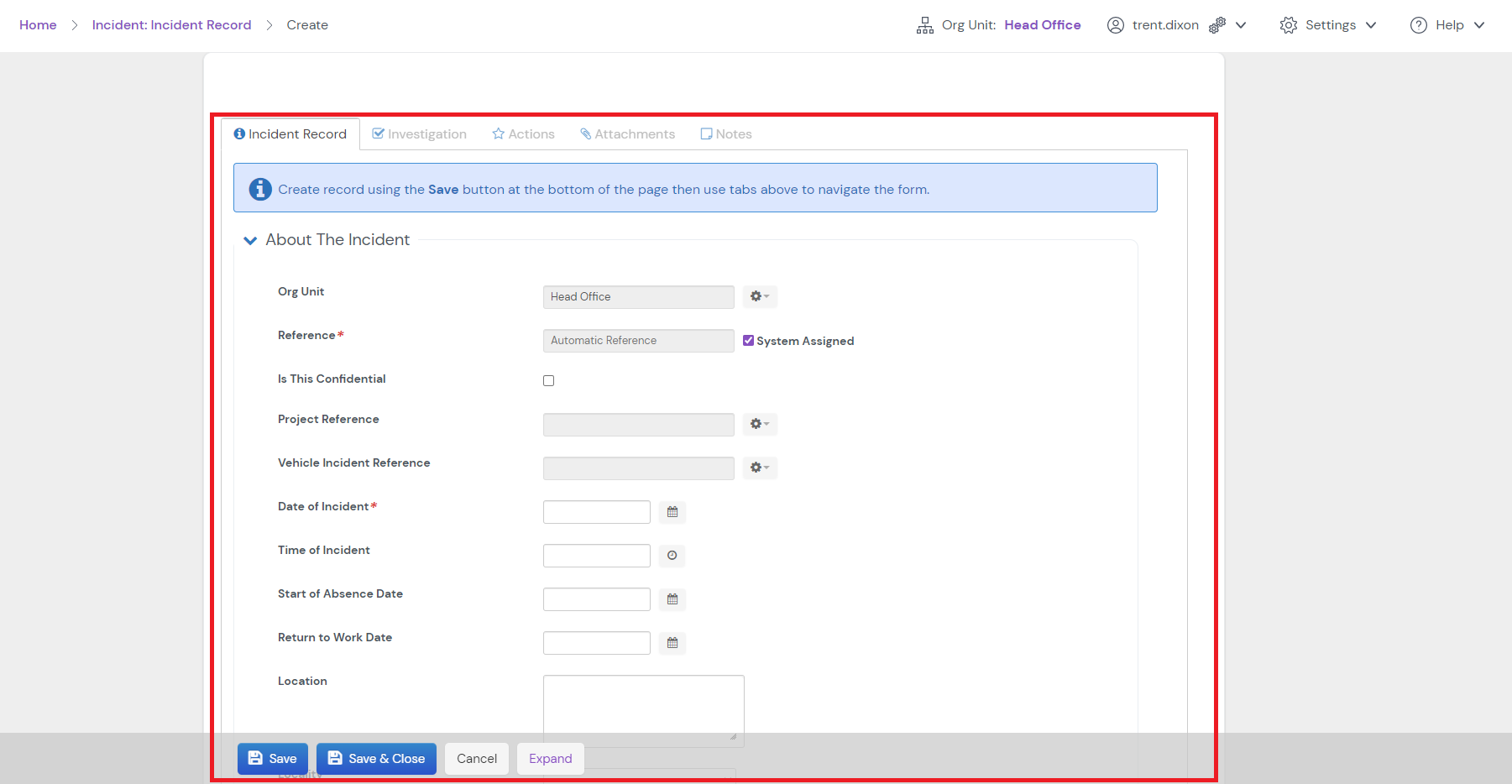Enable the Is This Confidential checkbox
Screen dimensions: 1512x784
tap(548, 380)
